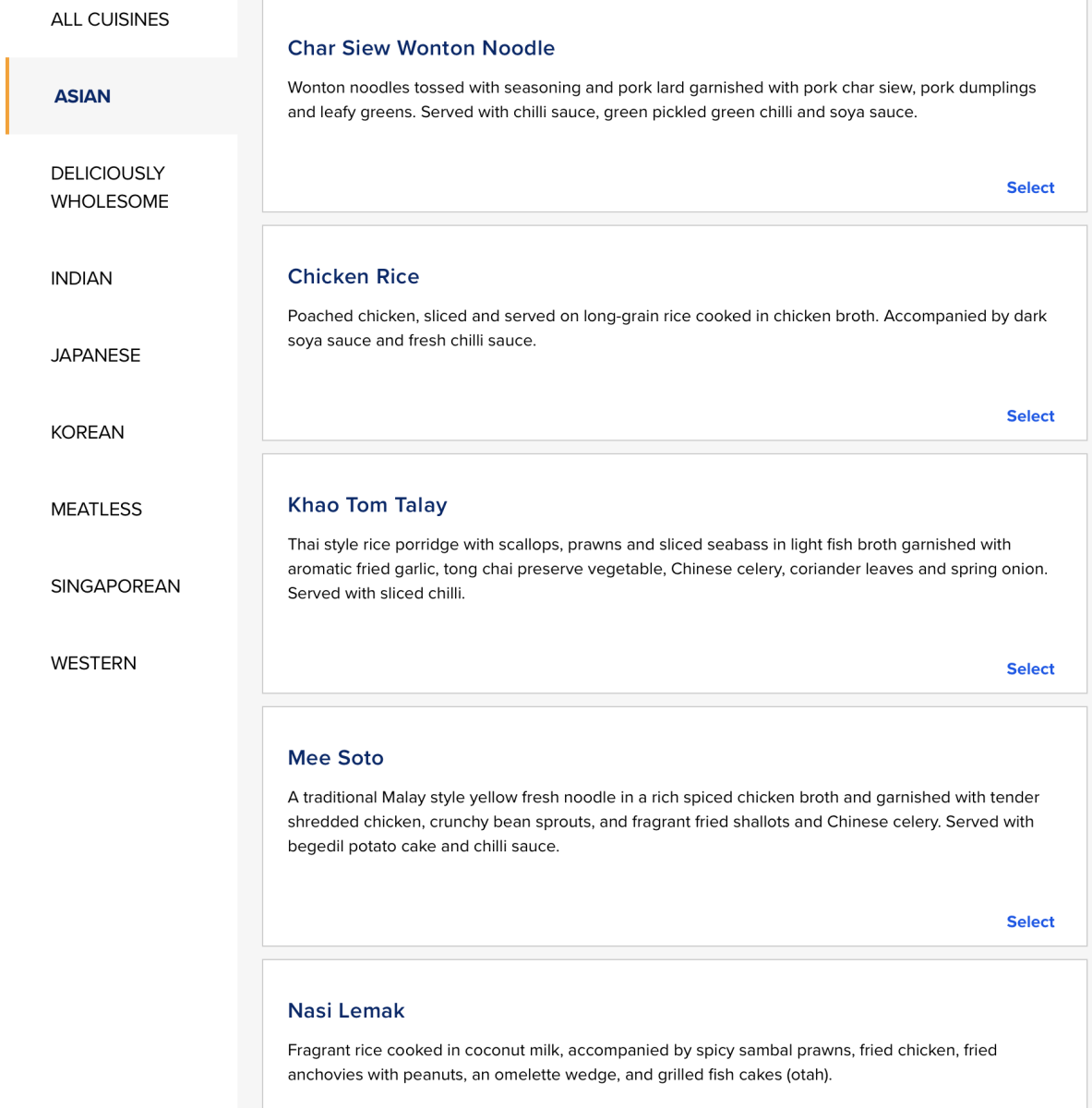Click the Chicken Rice heading
The width and height of the screenshot is (1092, 1108).
point(354,277)
